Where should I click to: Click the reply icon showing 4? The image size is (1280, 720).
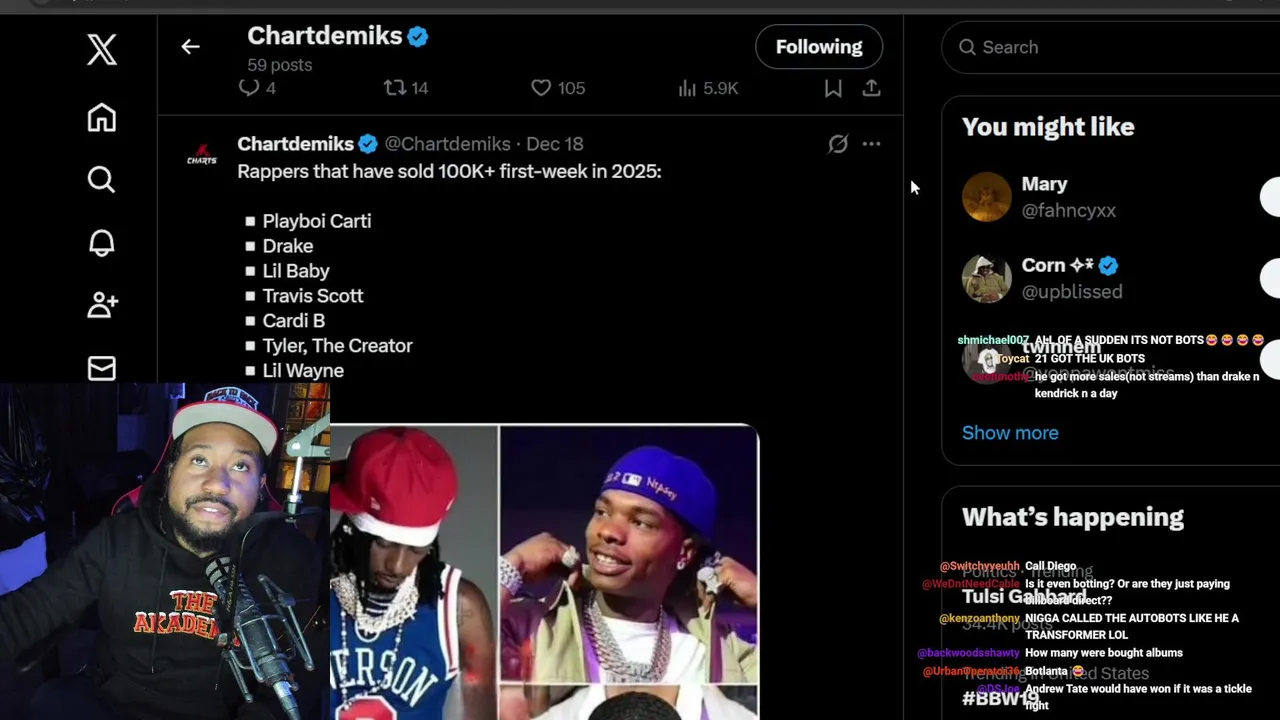point(250,88)
